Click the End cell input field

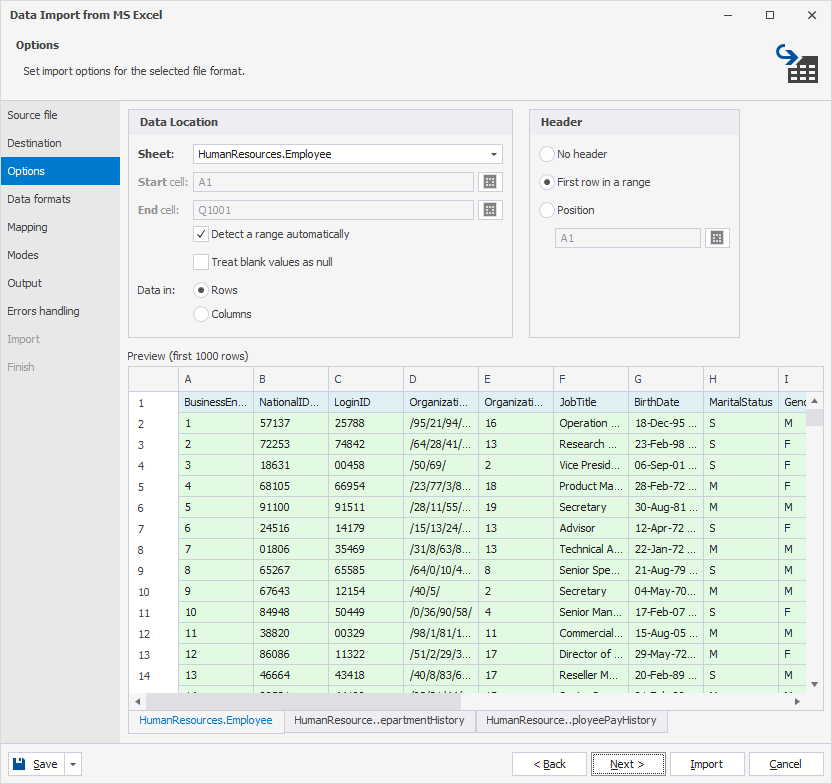[333, 210]
